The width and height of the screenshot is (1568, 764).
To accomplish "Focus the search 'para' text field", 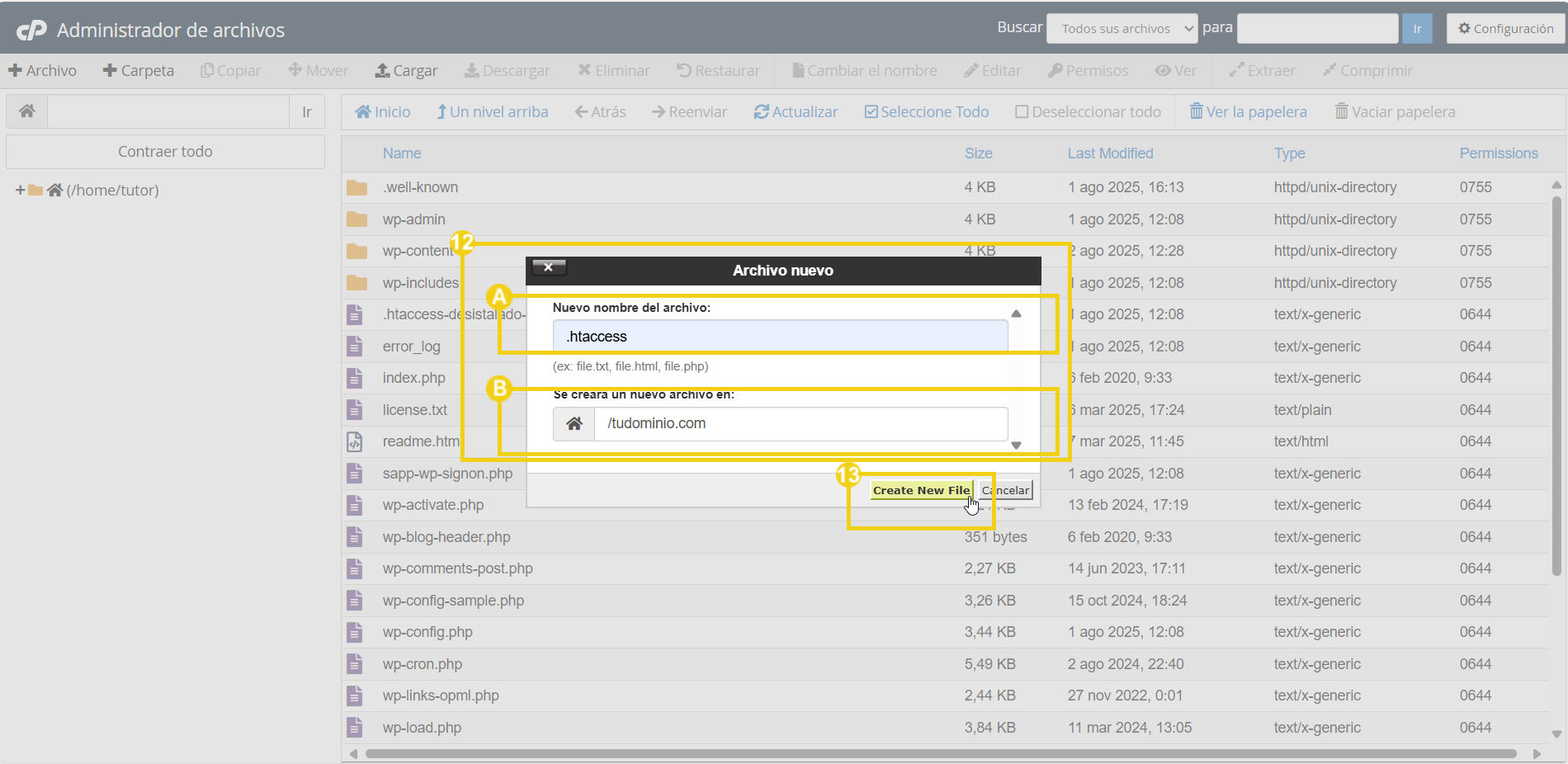I will pyautogui.click(x=1318, y=29).
